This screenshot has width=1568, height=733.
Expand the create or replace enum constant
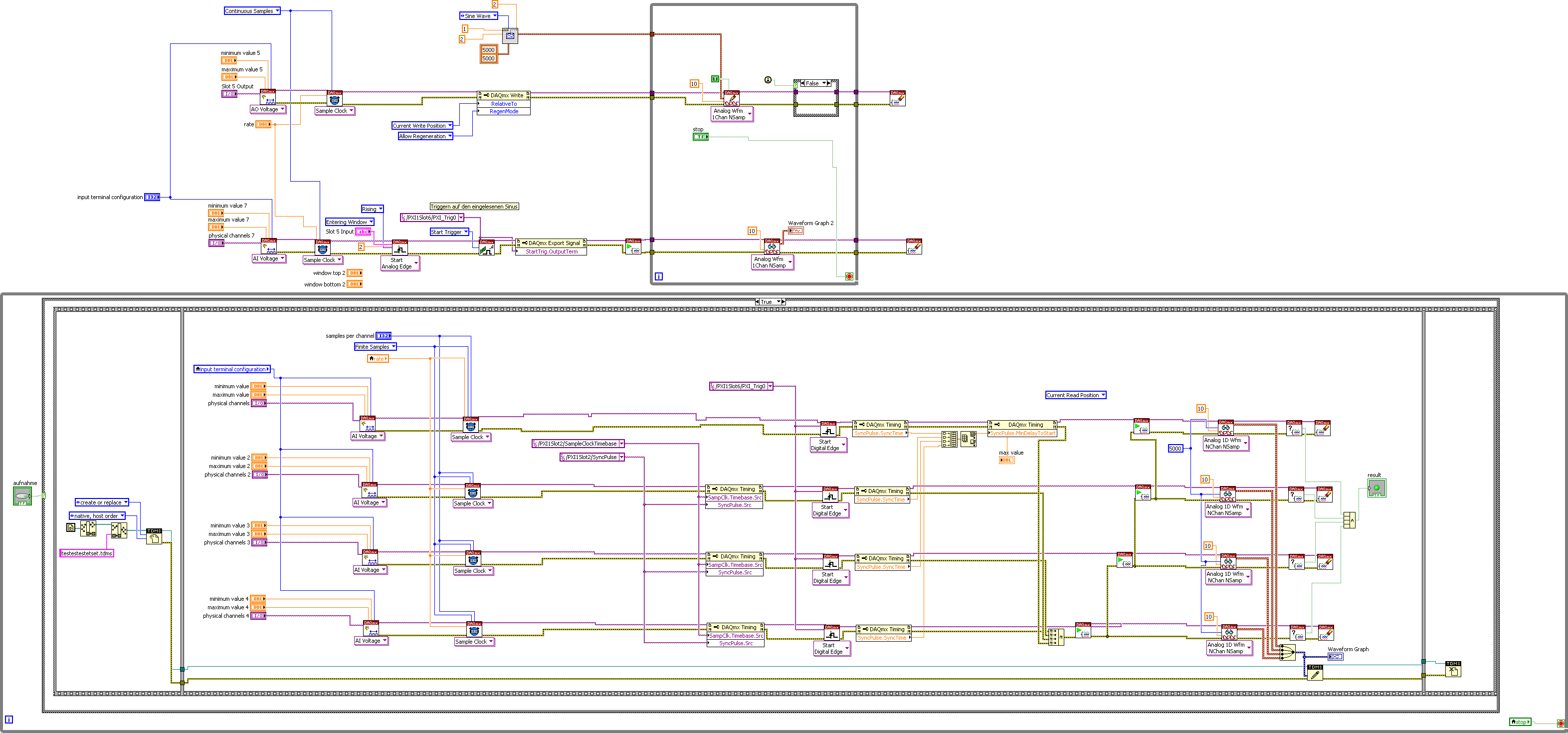click(x=126, y=503)
